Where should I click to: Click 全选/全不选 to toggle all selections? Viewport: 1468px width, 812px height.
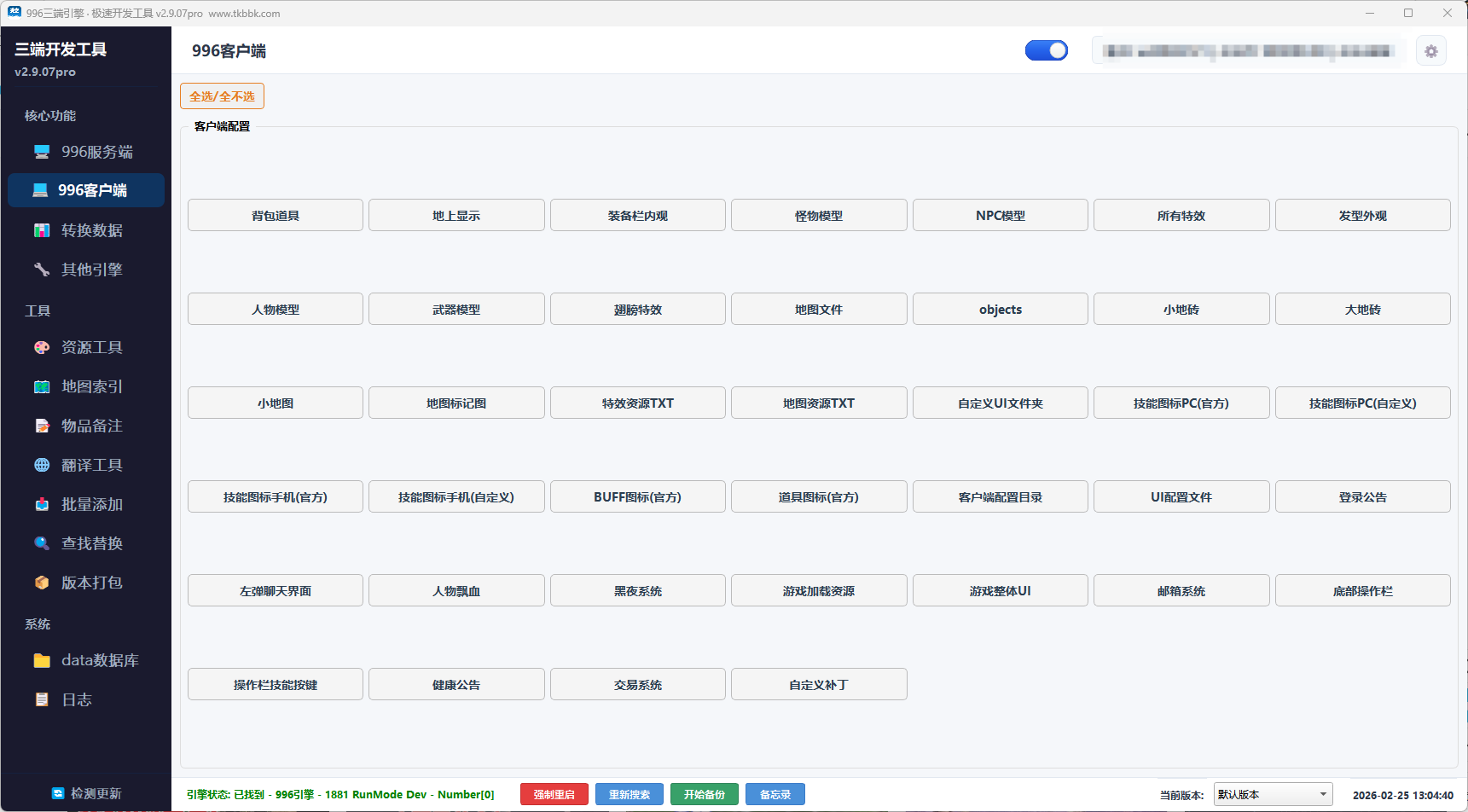(222, 96)
